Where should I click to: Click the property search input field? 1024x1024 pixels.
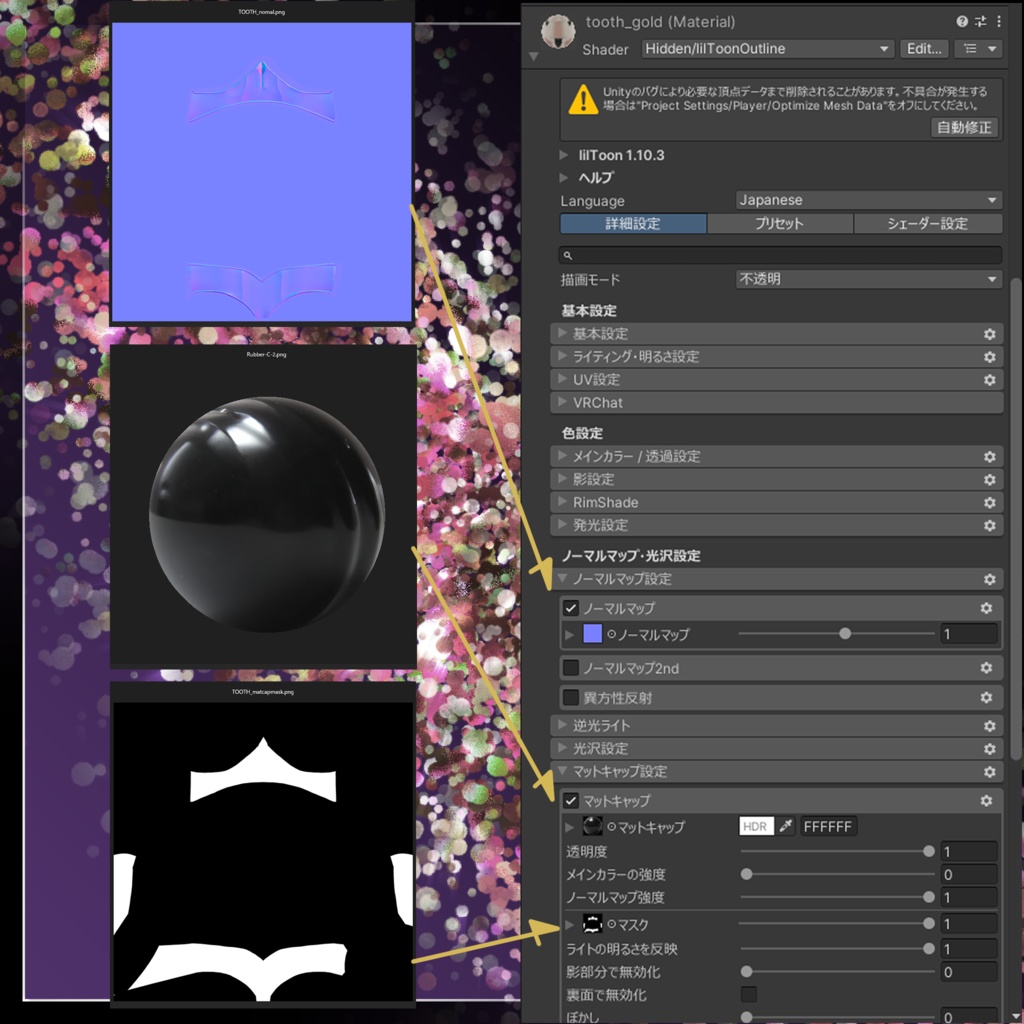pyautogui.click(x=780, y=255)
